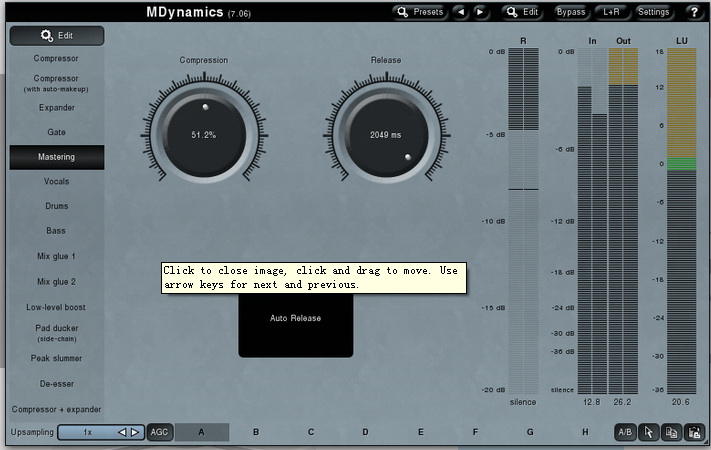
Task: Select preset slot A
Action: click(x=202, y=432)
